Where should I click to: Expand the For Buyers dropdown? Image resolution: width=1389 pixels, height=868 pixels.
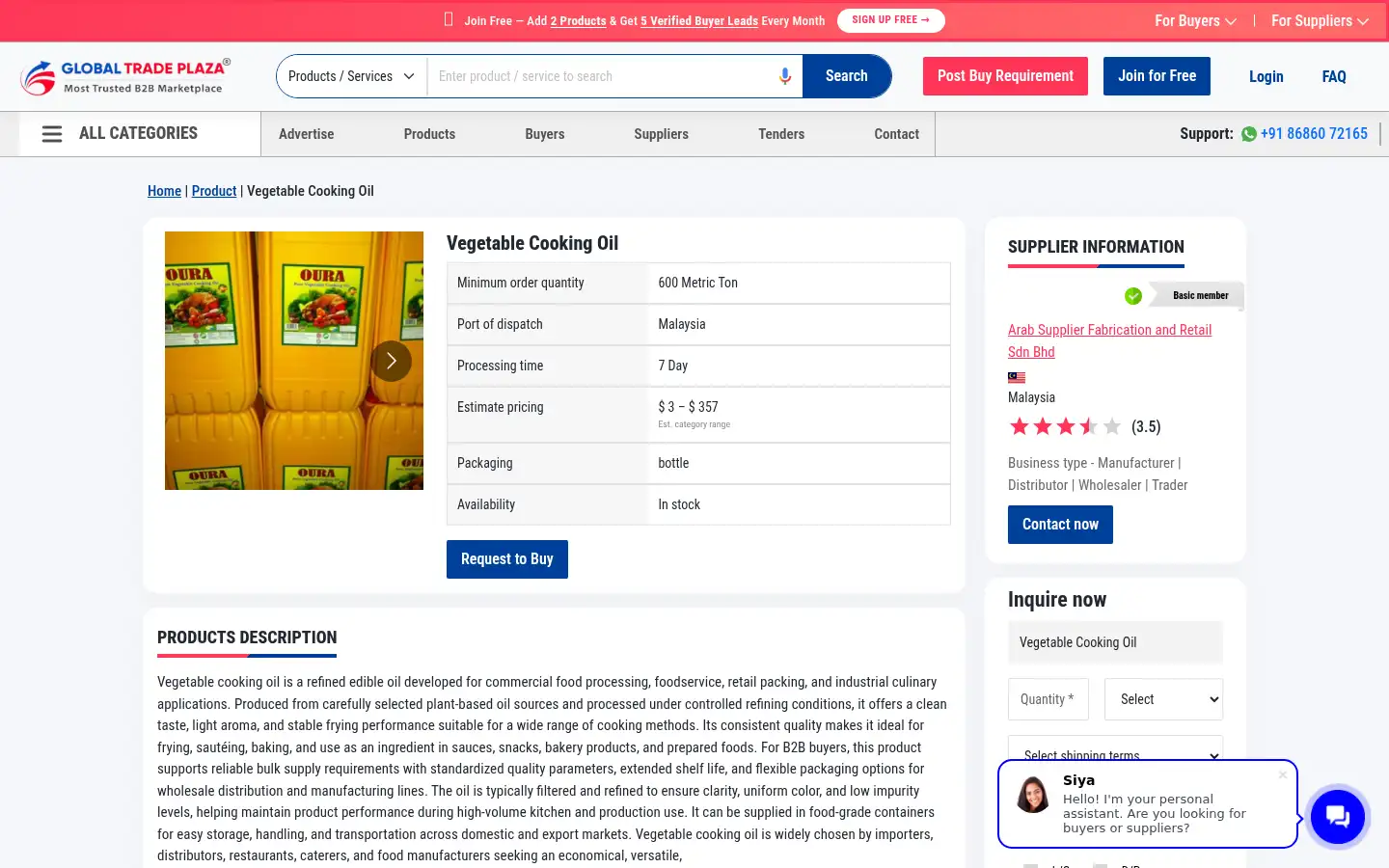coord(1195,20)
